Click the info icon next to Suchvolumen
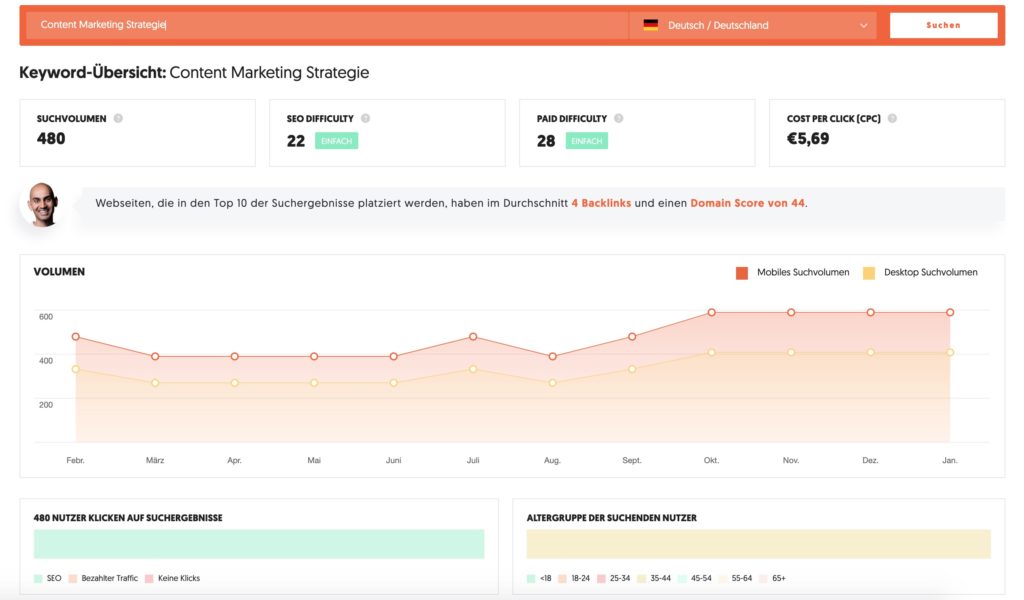1024x600 pixels. [118, 119]
